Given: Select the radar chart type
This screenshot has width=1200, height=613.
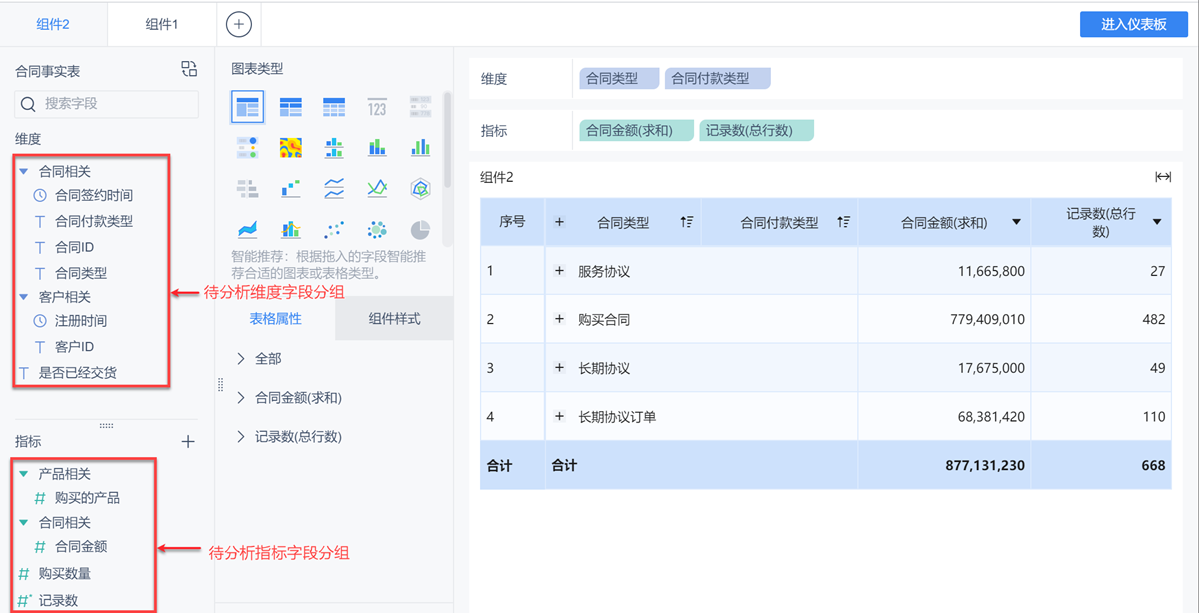Looking at the screenshot, I should (x=420, y=188).
